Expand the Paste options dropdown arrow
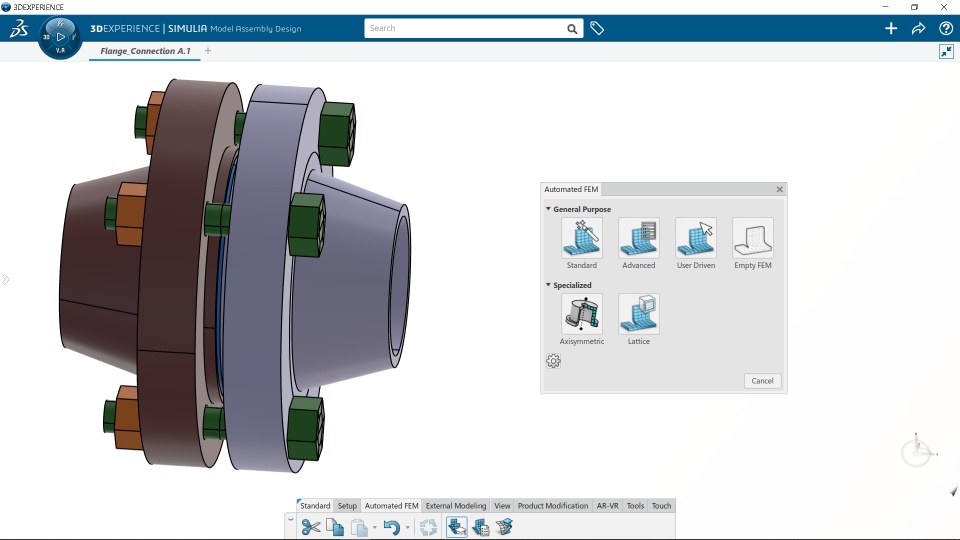 tap(374, 527)
